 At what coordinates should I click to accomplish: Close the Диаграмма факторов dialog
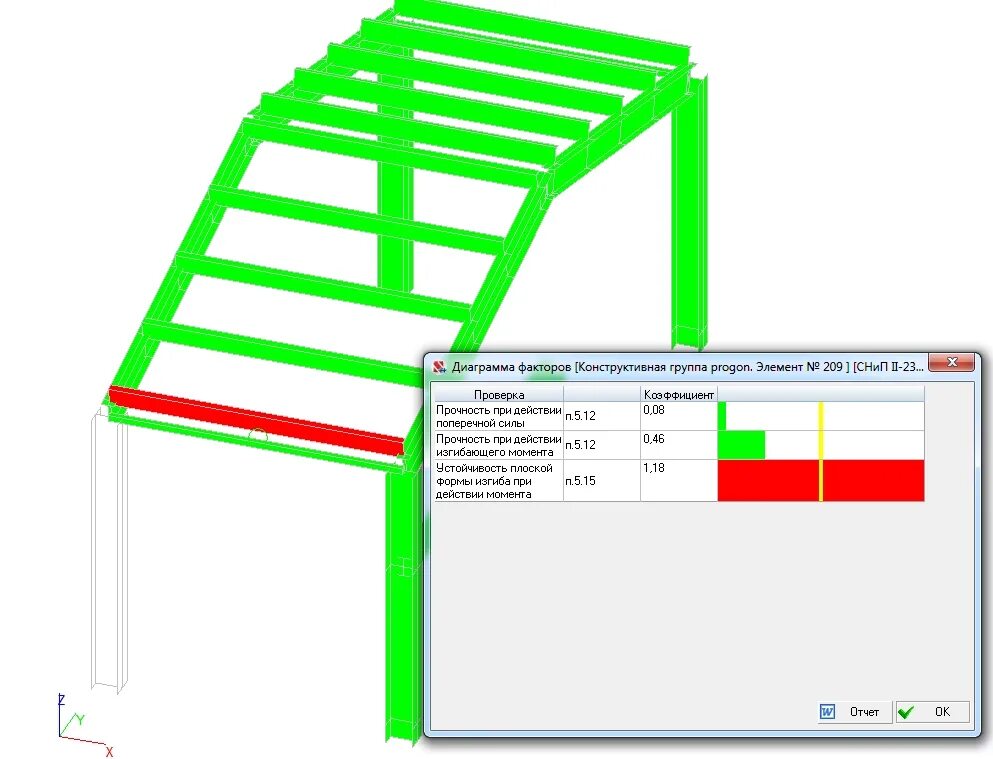(952, 363)
